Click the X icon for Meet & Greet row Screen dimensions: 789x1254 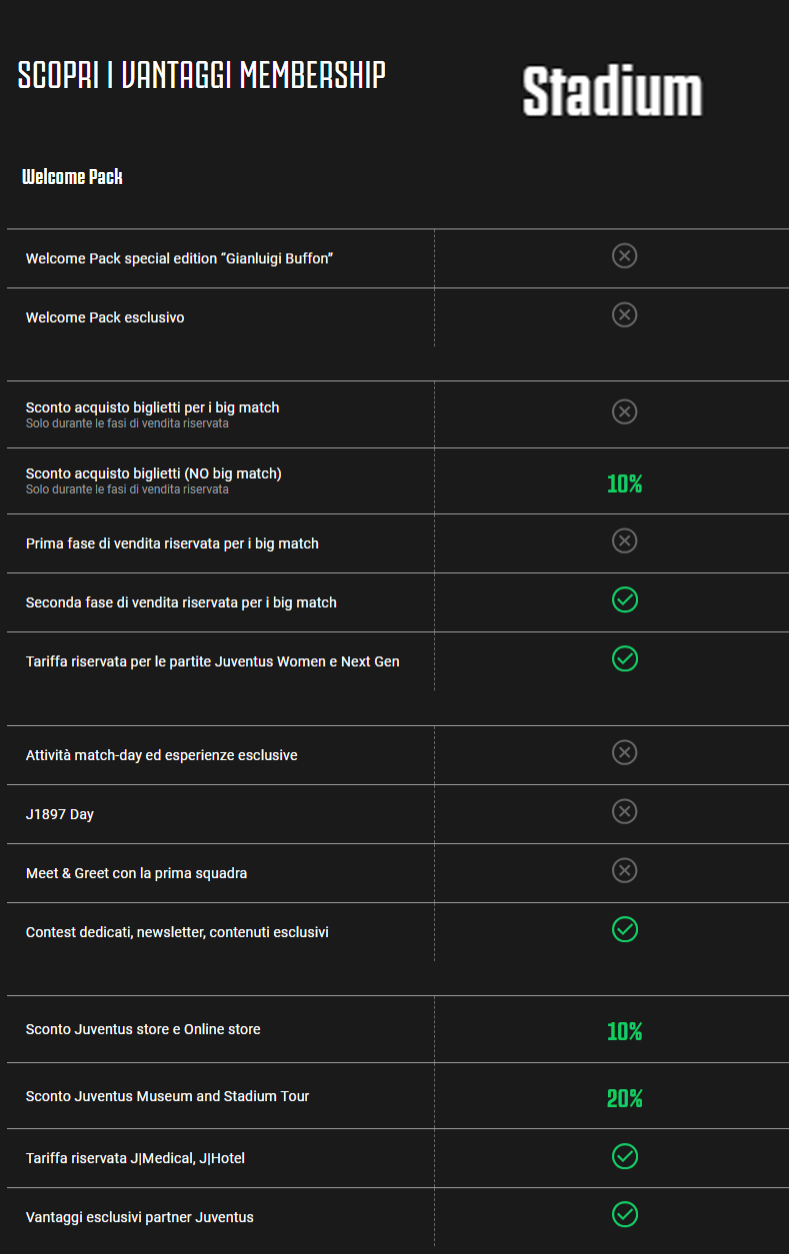625,871
